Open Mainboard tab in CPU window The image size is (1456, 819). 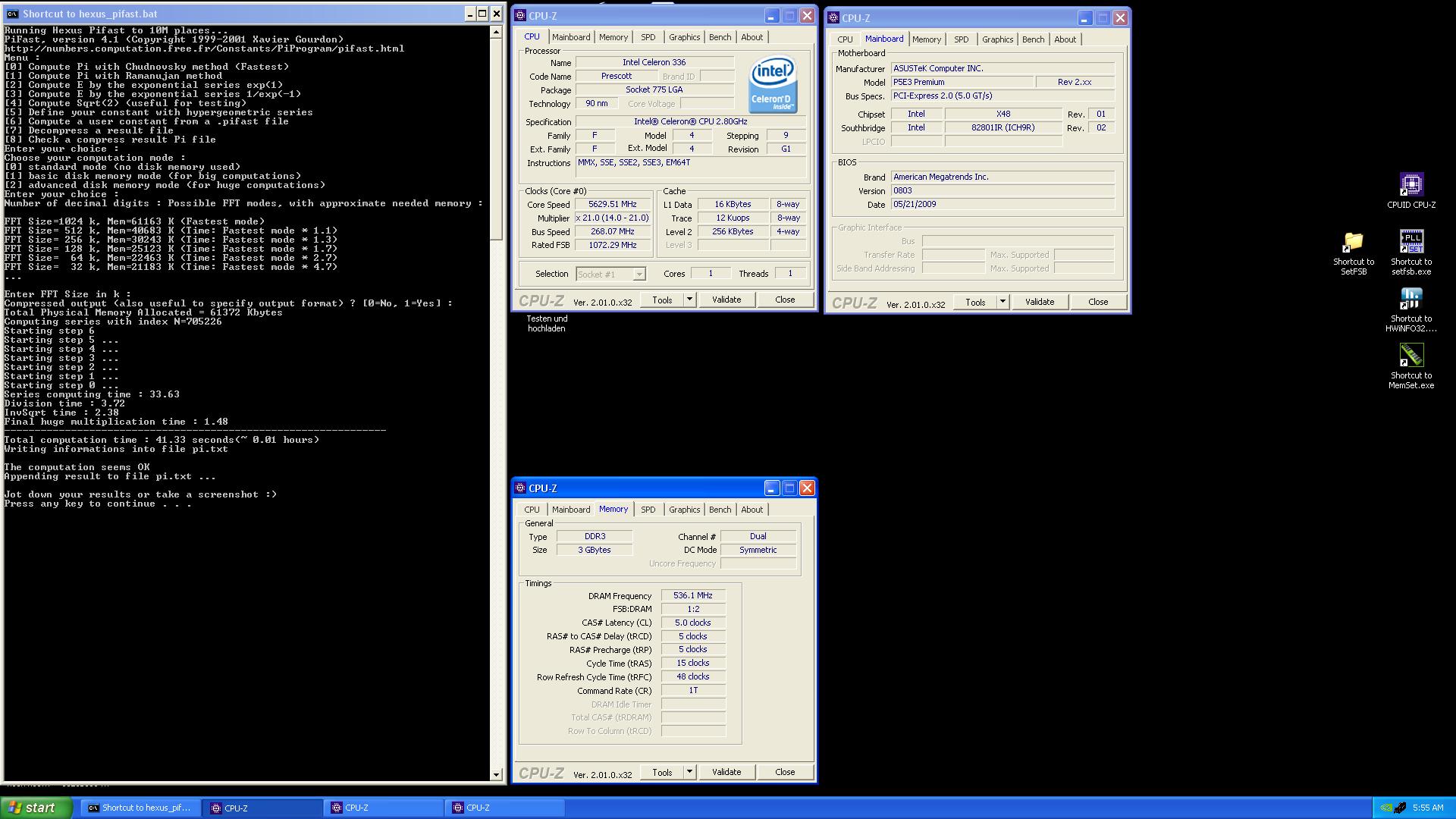point(571,37)
